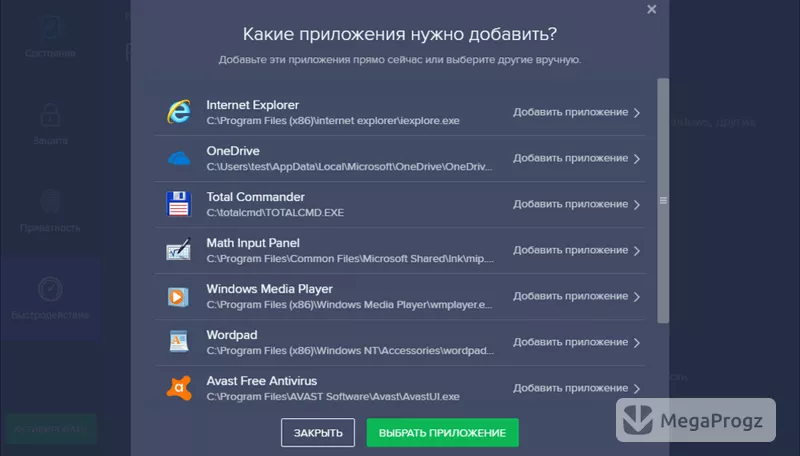Open the Приватность fingerprint sidebar icon
Viewport: 800px width, 456px height.
click(x=50, y=202)
